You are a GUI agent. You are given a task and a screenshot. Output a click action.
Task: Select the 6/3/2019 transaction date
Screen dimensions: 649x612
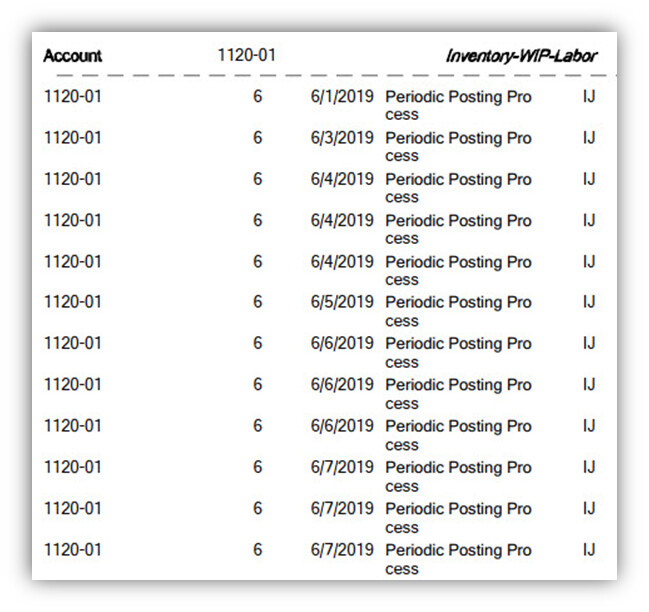342,138
